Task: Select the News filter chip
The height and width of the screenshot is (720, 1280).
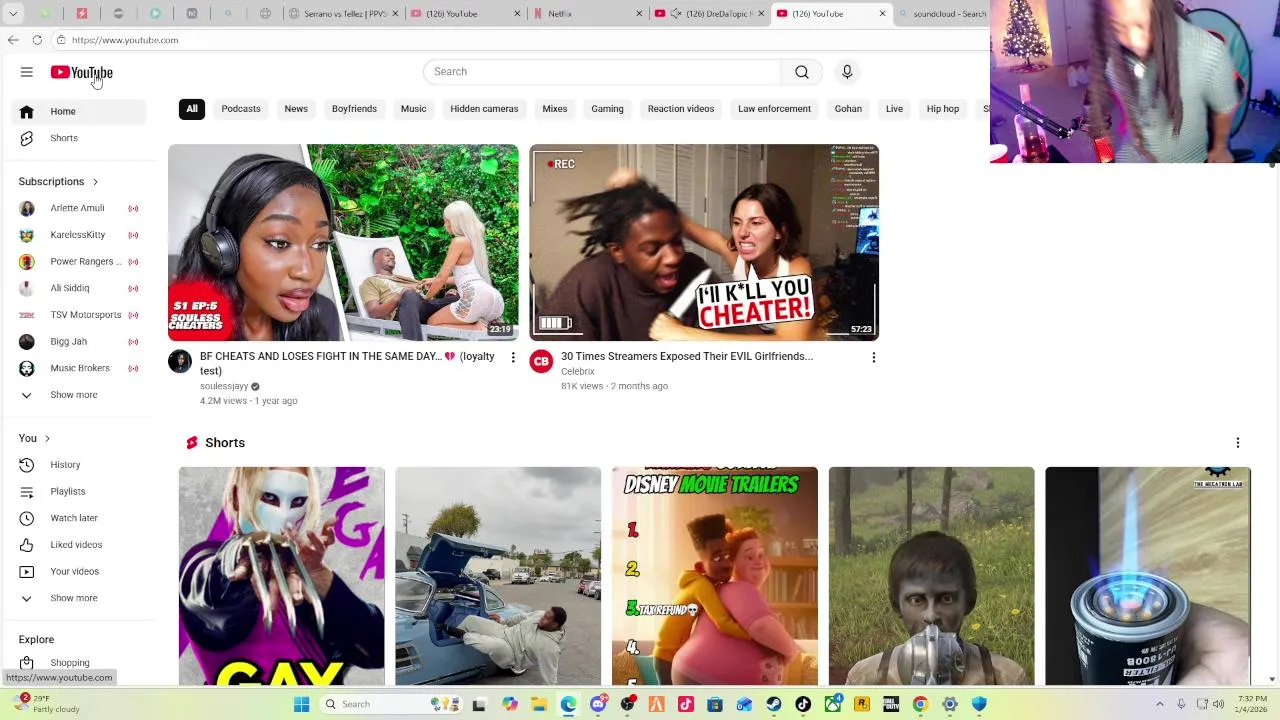Action: click(x=296, y=109)
